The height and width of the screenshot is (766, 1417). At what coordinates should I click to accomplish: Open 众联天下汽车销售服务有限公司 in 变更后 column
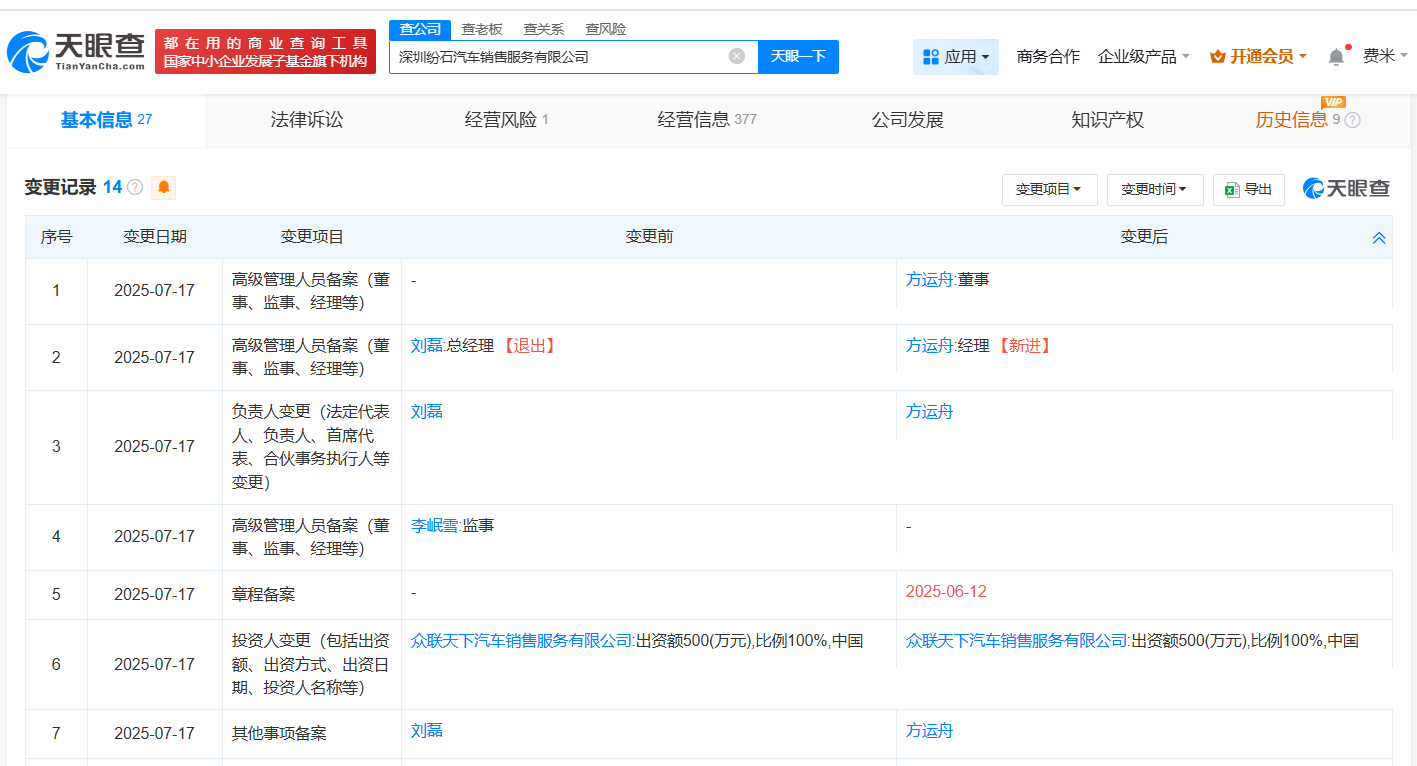click(x=1017, y=641)
